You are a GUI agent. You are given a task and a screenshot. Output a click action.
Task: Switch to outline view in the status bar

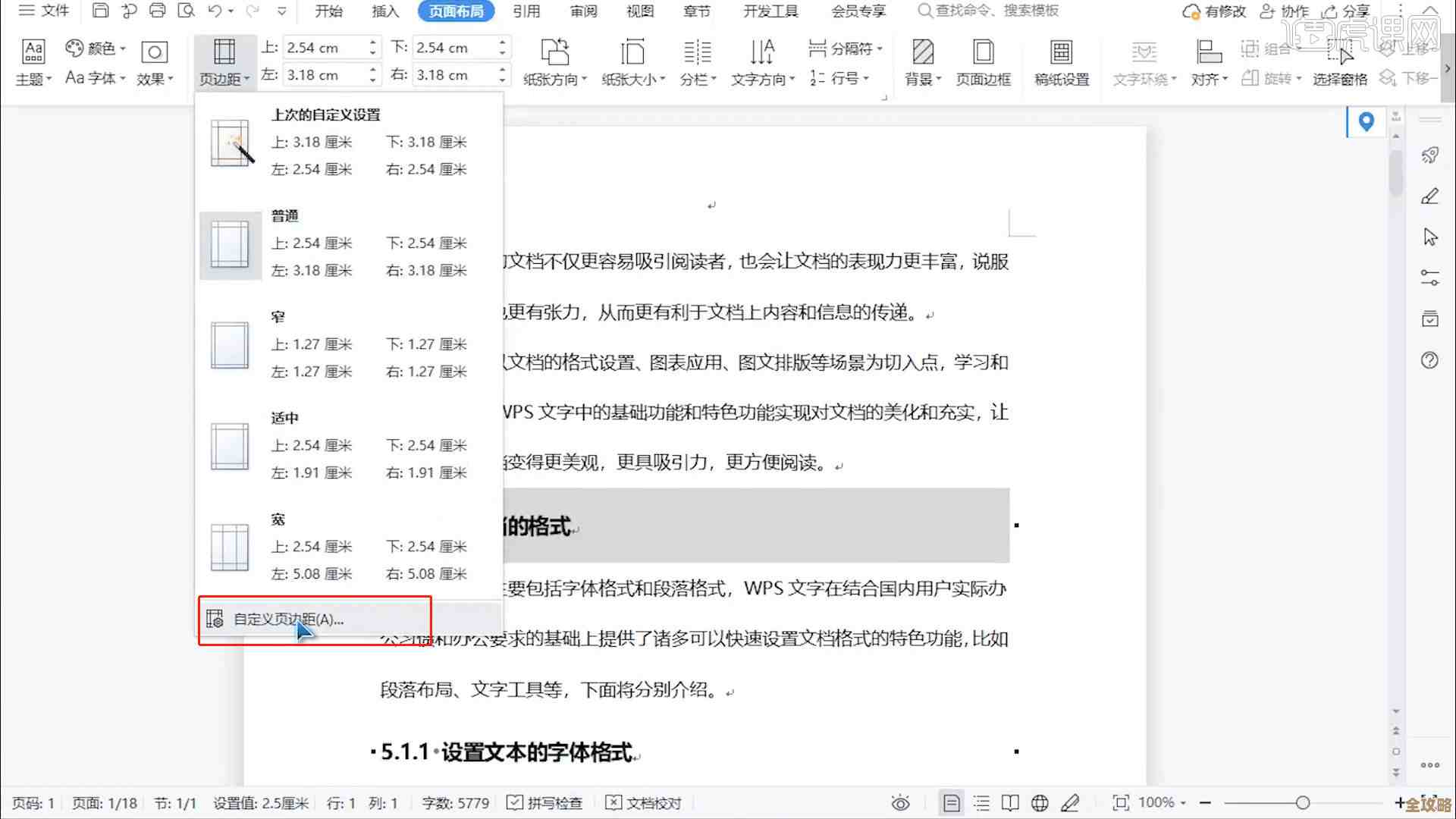click(981, 802)
